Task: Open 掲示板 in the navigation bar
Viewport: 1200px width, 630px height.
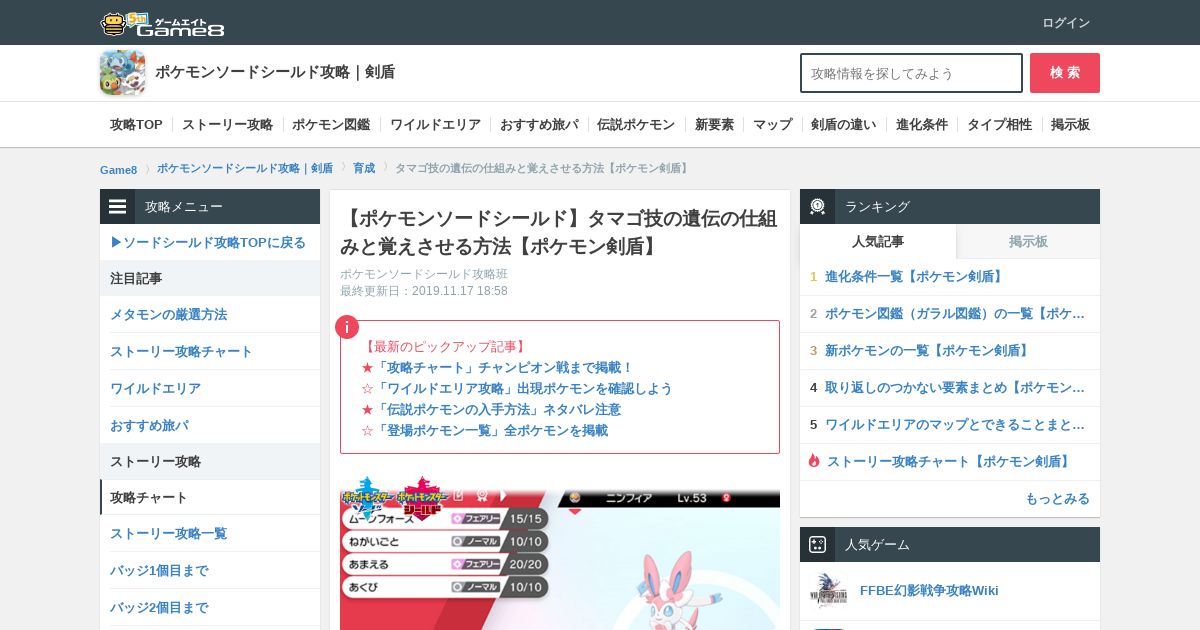Action: (x=1070, y=125)
